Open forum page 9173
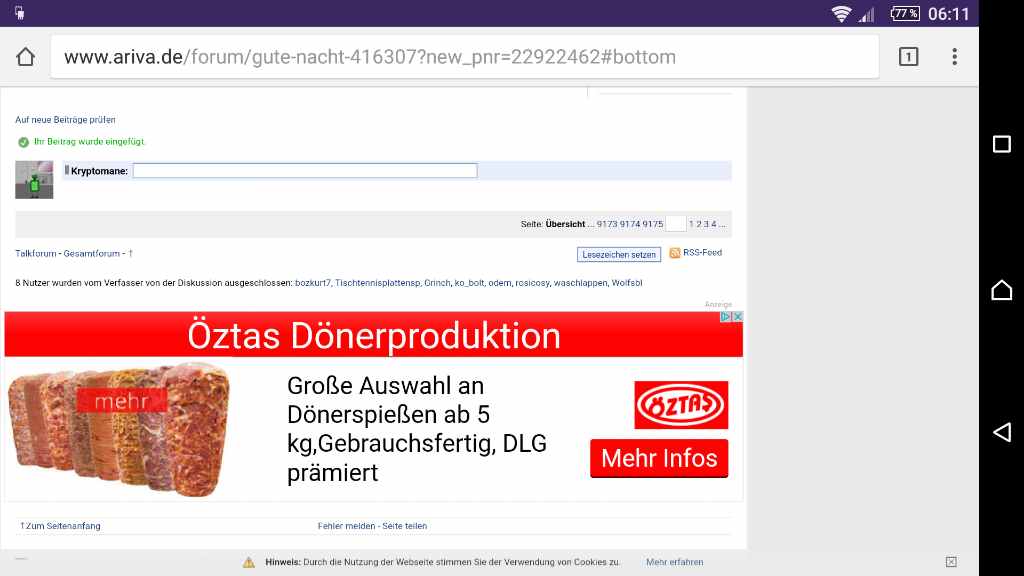The width and height of the screenshot is (1024, 576). [607, 224]
